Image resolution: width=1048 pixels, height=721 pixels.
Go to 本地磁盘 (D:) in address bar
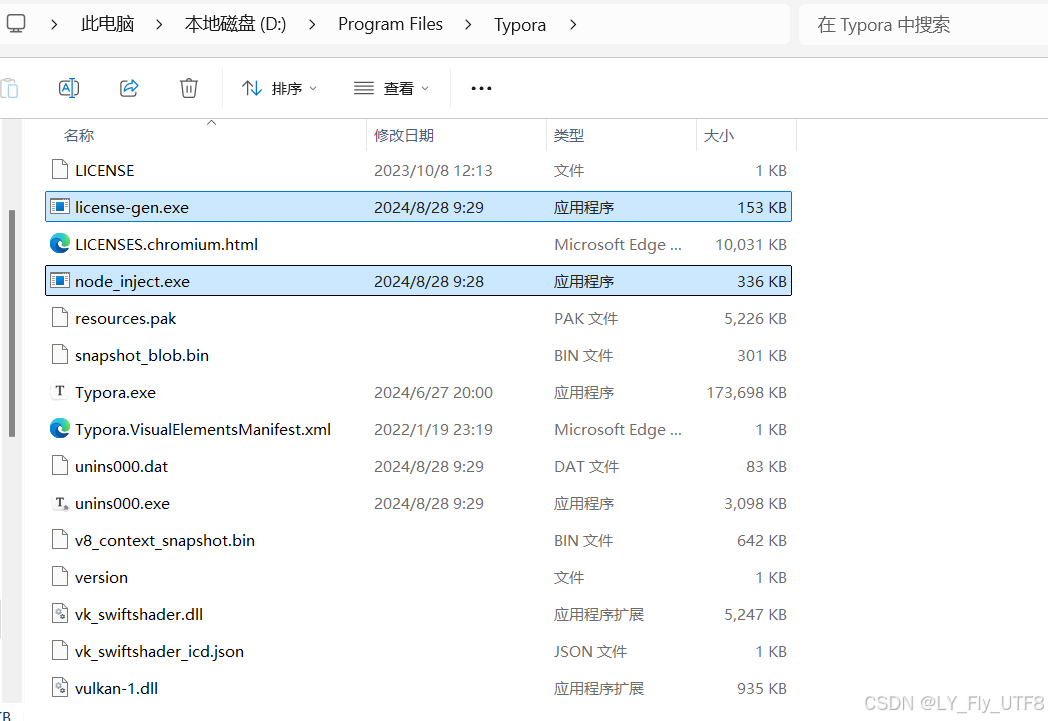tap(235, 24)
